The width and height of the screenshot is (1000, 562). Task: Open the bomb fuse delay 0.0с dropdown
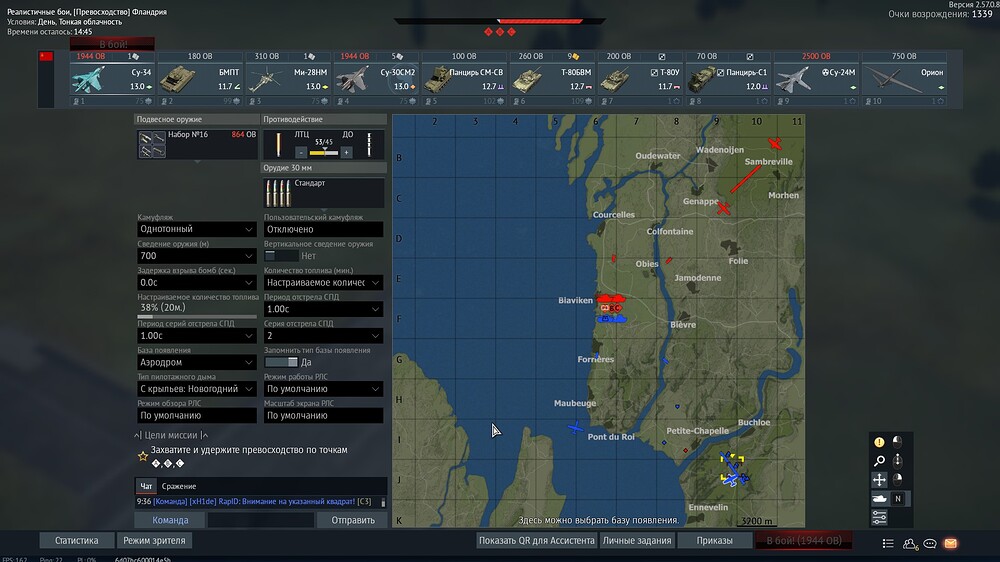pos(196,283)
